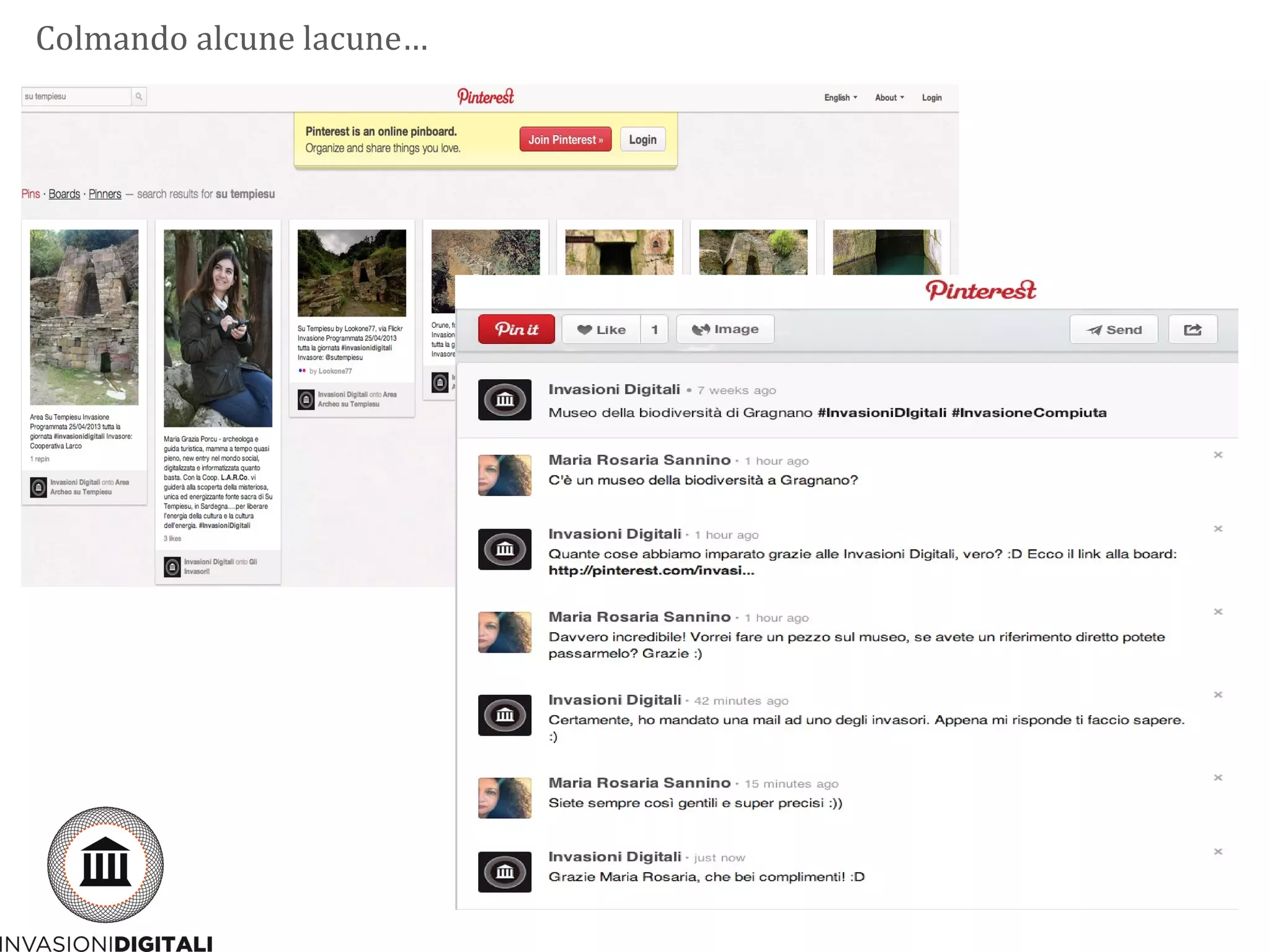Click Maria Rosaria avatar on 'Davvero incredibile' comment
Image resolution: width=1270 pixels, height=952 pixels.
(x=505, y=632)
